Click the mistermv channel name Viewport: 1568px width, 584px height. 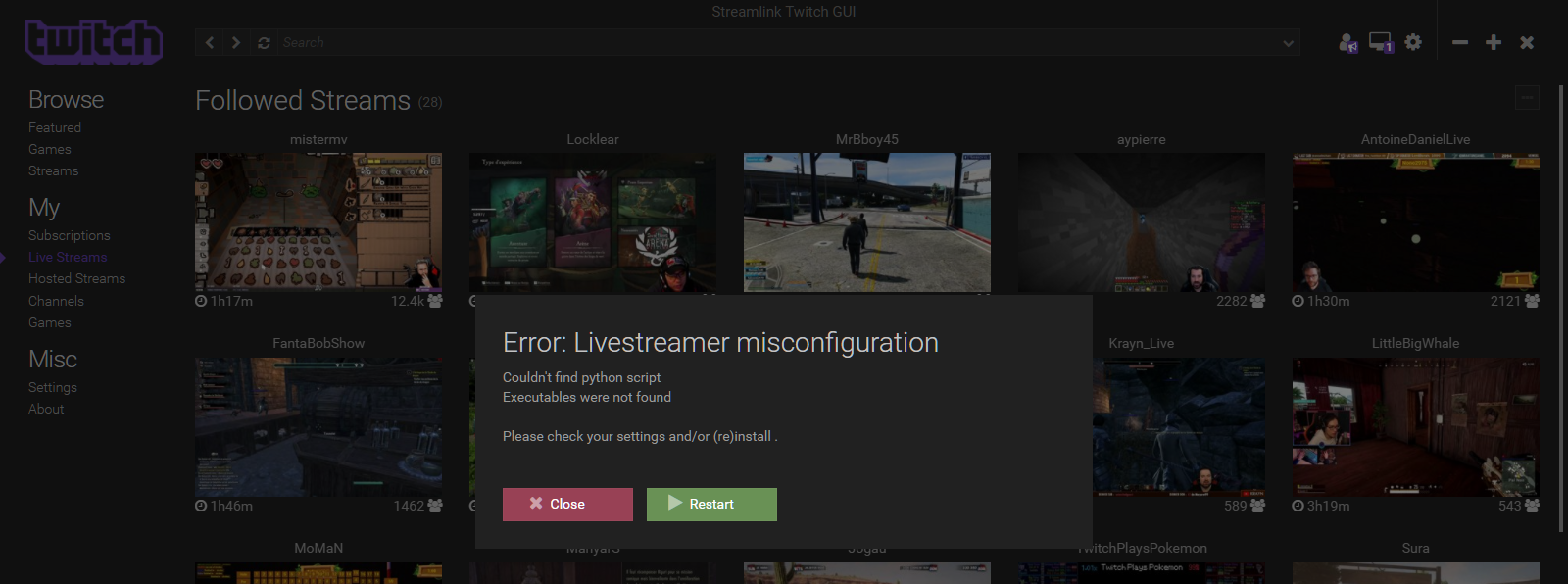coord(318,139)
